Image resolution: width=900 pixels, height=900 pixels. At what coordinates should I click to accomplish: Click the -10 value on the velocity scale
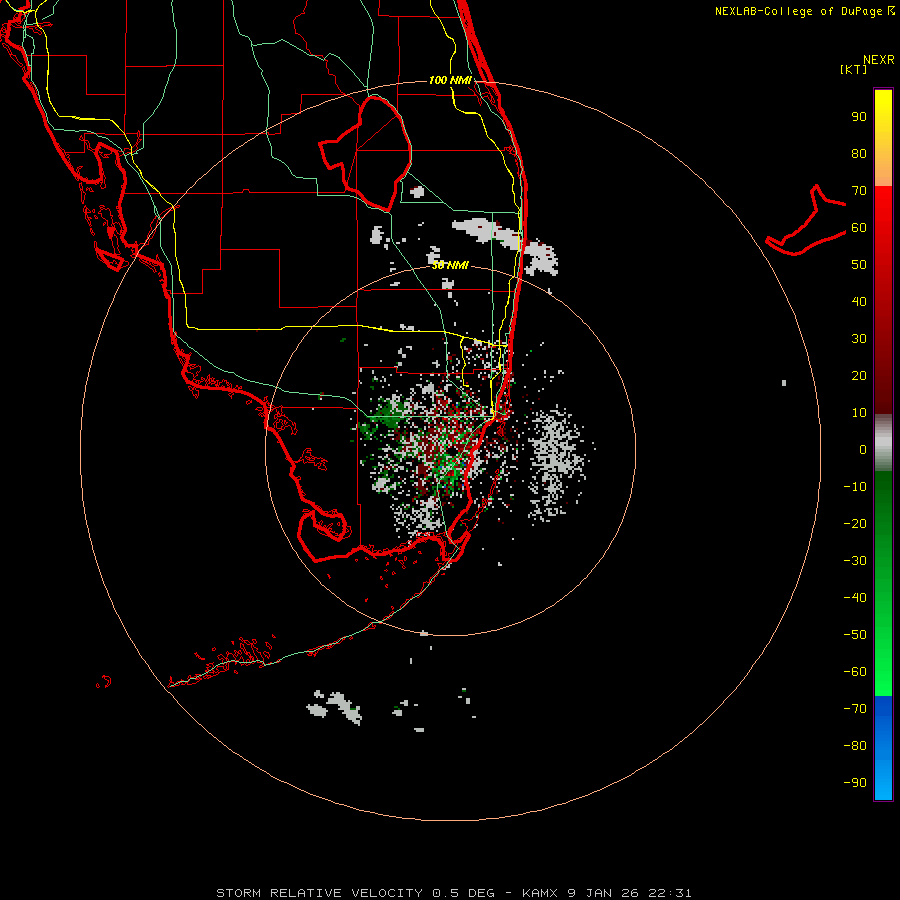pos(855,487)
